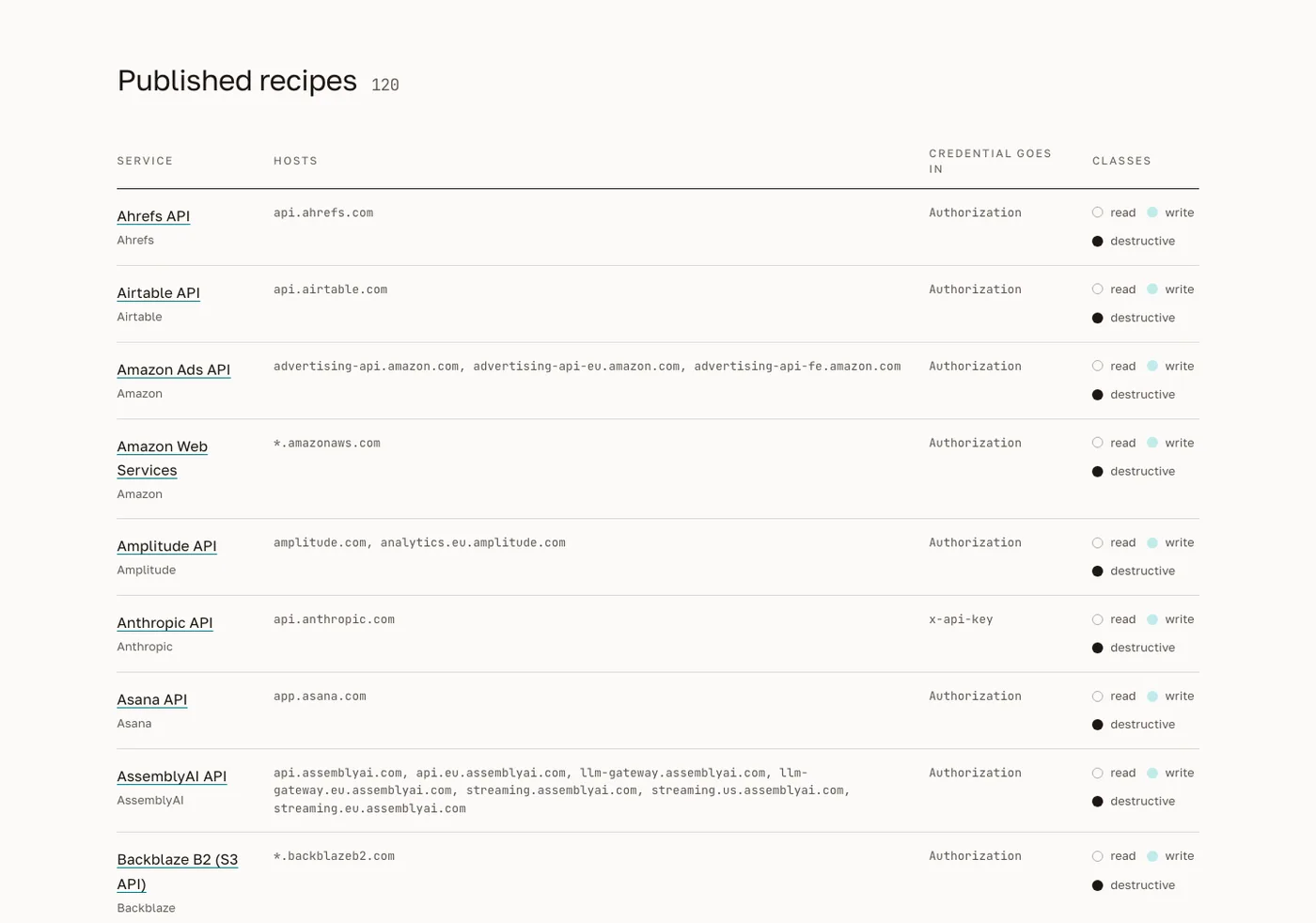Click the SERVICE column header
This screenshot has width=1316, height=923.
point(145,161)
